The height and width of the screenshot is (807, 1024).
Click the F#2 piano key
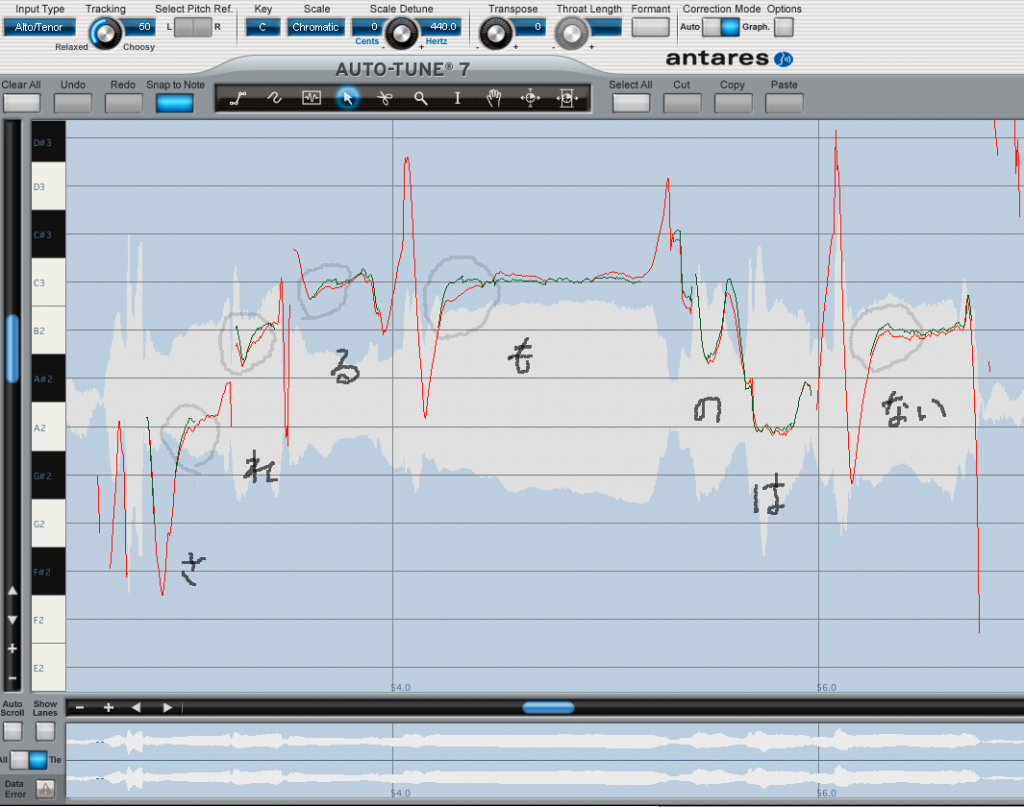coord(49,572)
